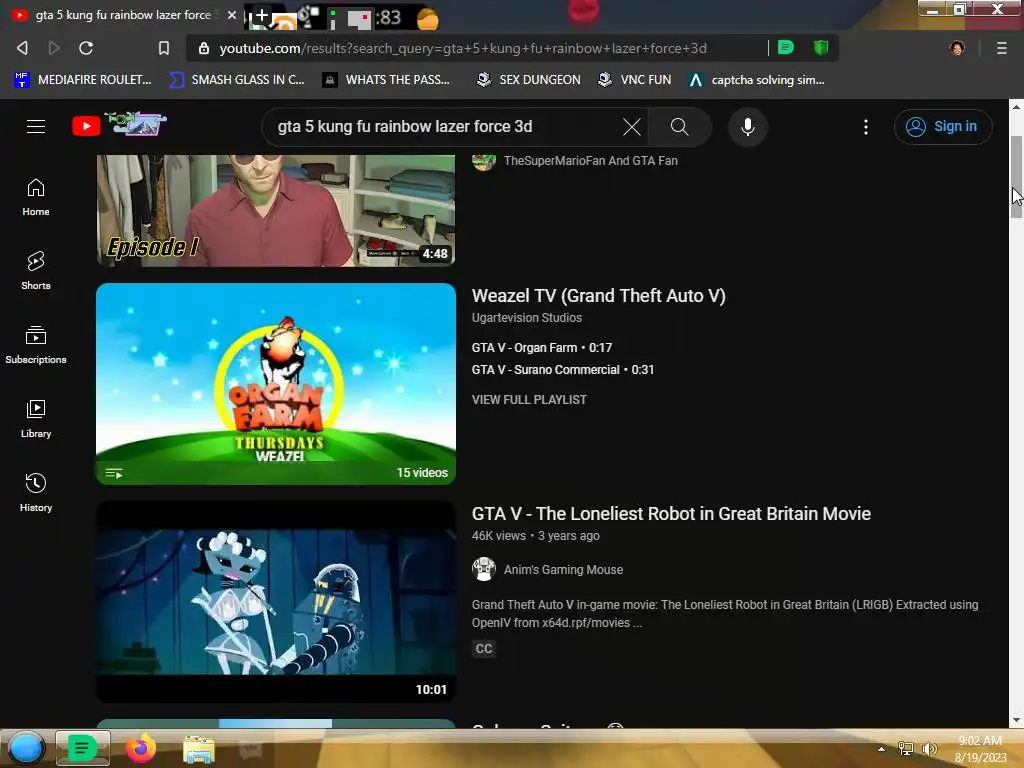Open the Episode 1 video thumbnail
The image size is (1024, 768).
pyautogui.click(x=276, y=210)
